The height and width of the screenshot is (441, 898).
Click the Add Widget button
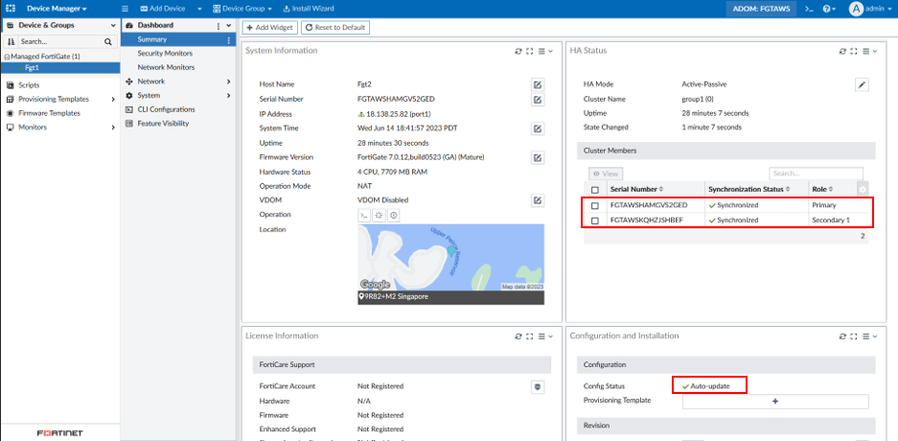coord(269,27)
